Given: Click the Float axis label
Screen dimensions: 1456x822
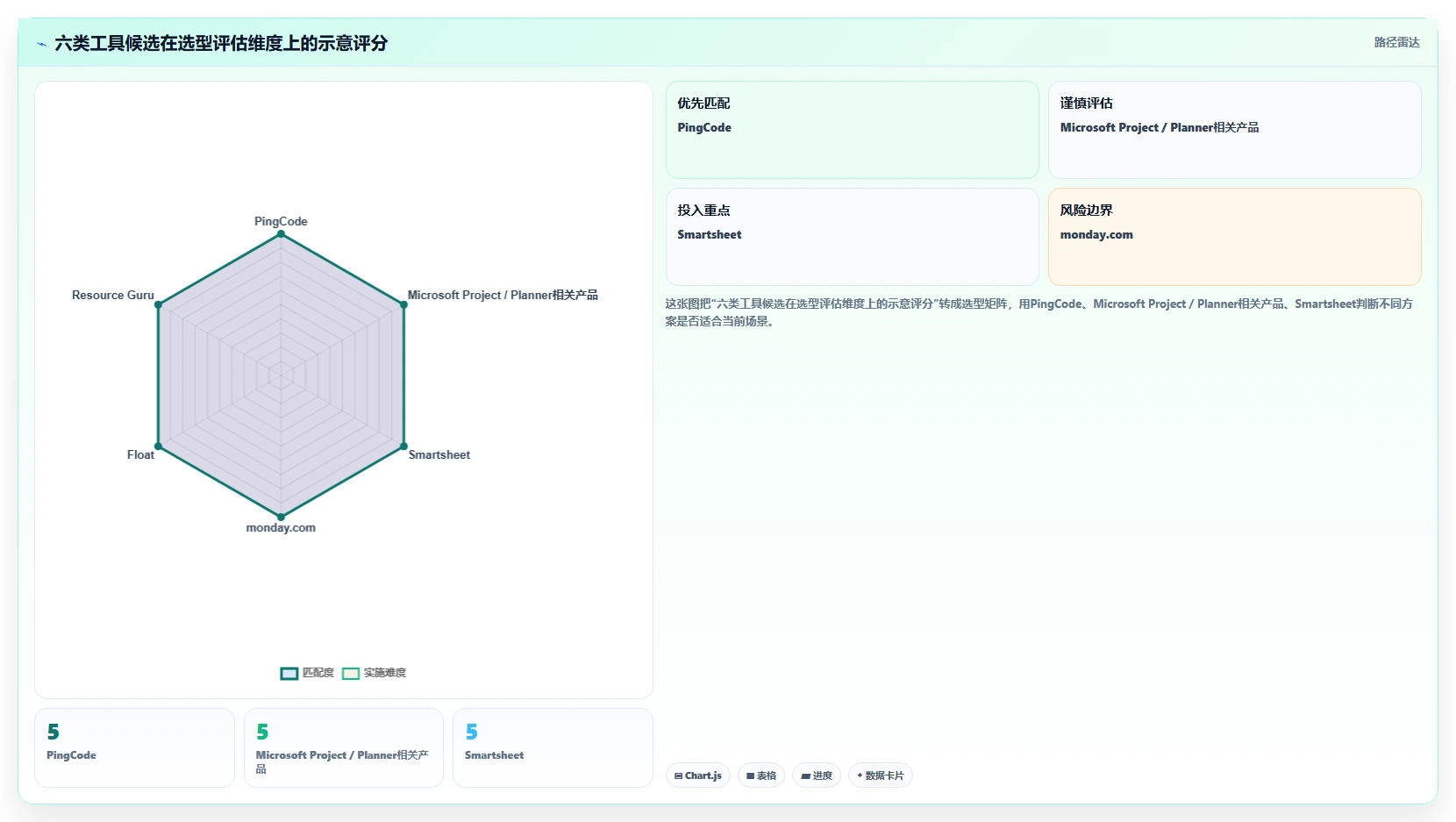Looking at the screenshot, I should tap(140, 454).
